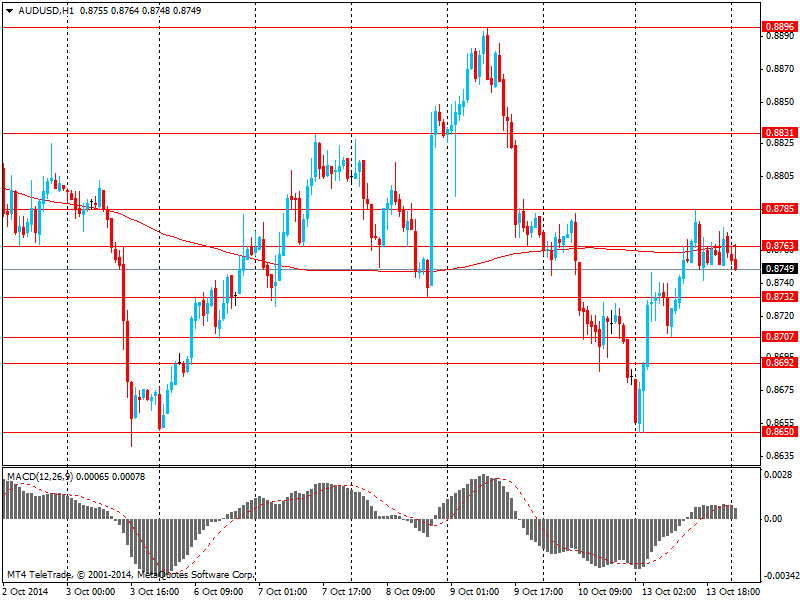Select the red 0.8763 price level label
Image resolution: width=800 pixels, height=600 pixels.
779,245
